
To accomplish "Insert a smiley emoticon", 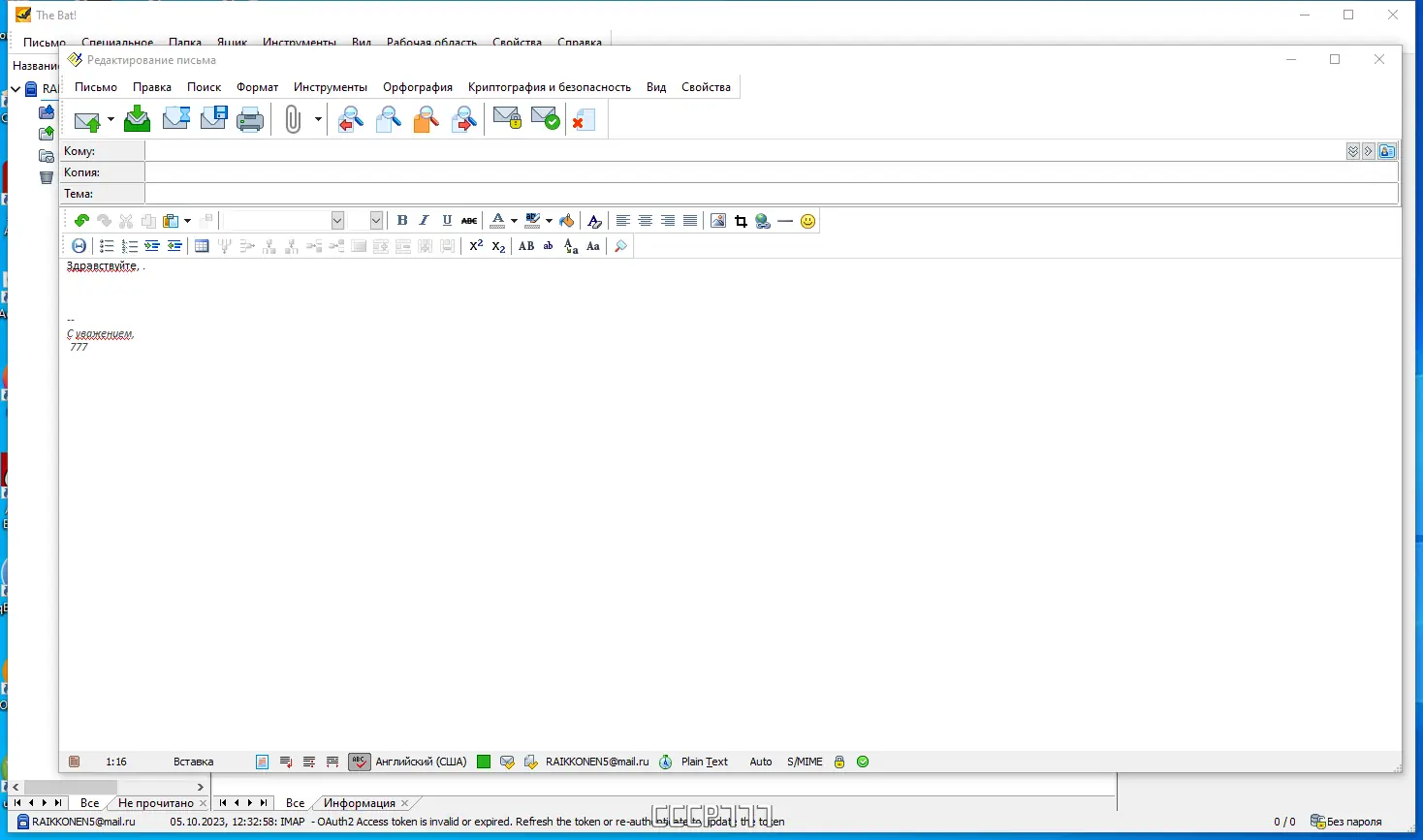I will (807, 221).
